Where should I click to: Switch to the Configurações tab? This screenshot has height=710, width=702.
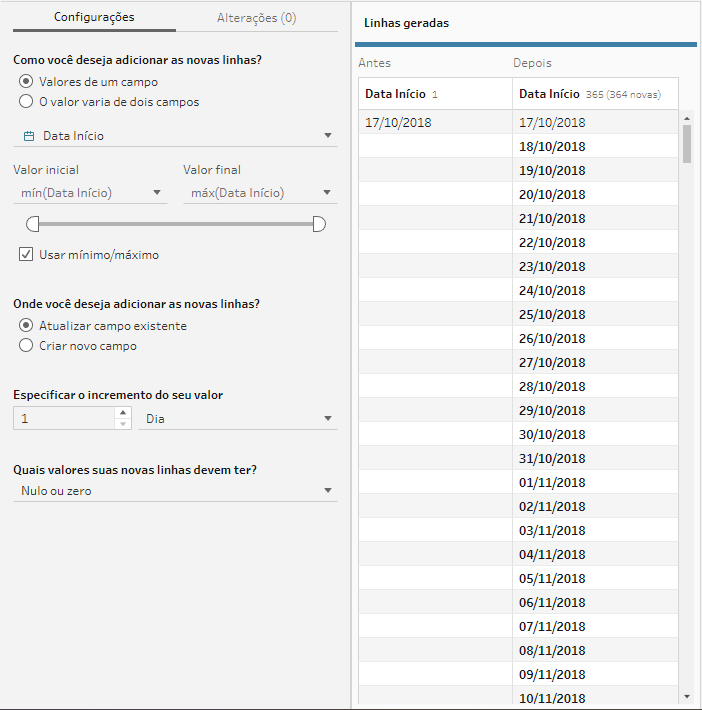[x=94, y=17]
